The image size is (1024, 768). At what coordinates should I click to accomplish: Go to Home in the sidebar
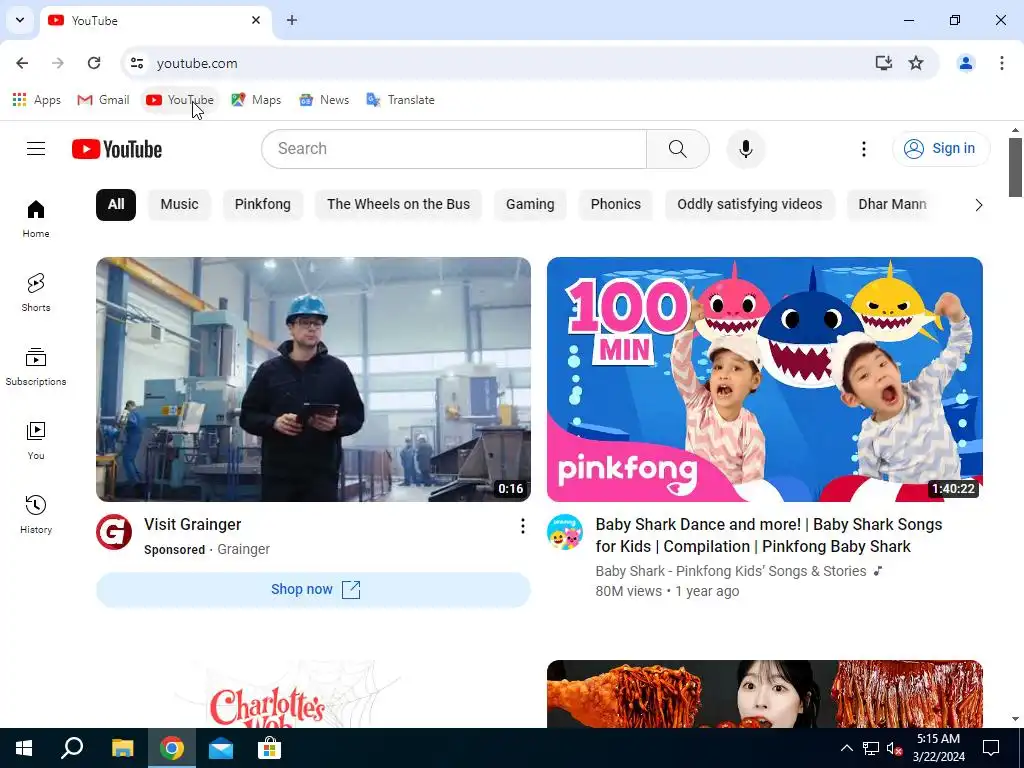tap(36, 219)
